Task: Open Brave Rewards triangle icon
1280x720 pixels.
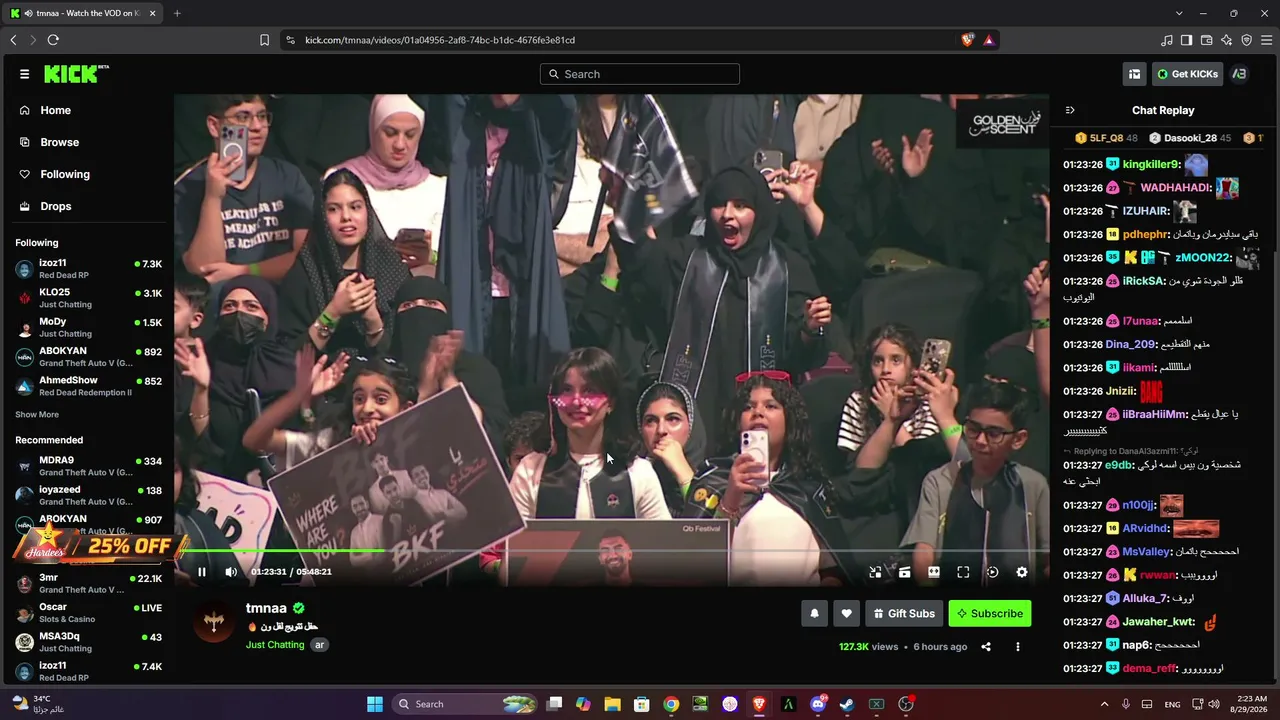Action: [988, 40]
